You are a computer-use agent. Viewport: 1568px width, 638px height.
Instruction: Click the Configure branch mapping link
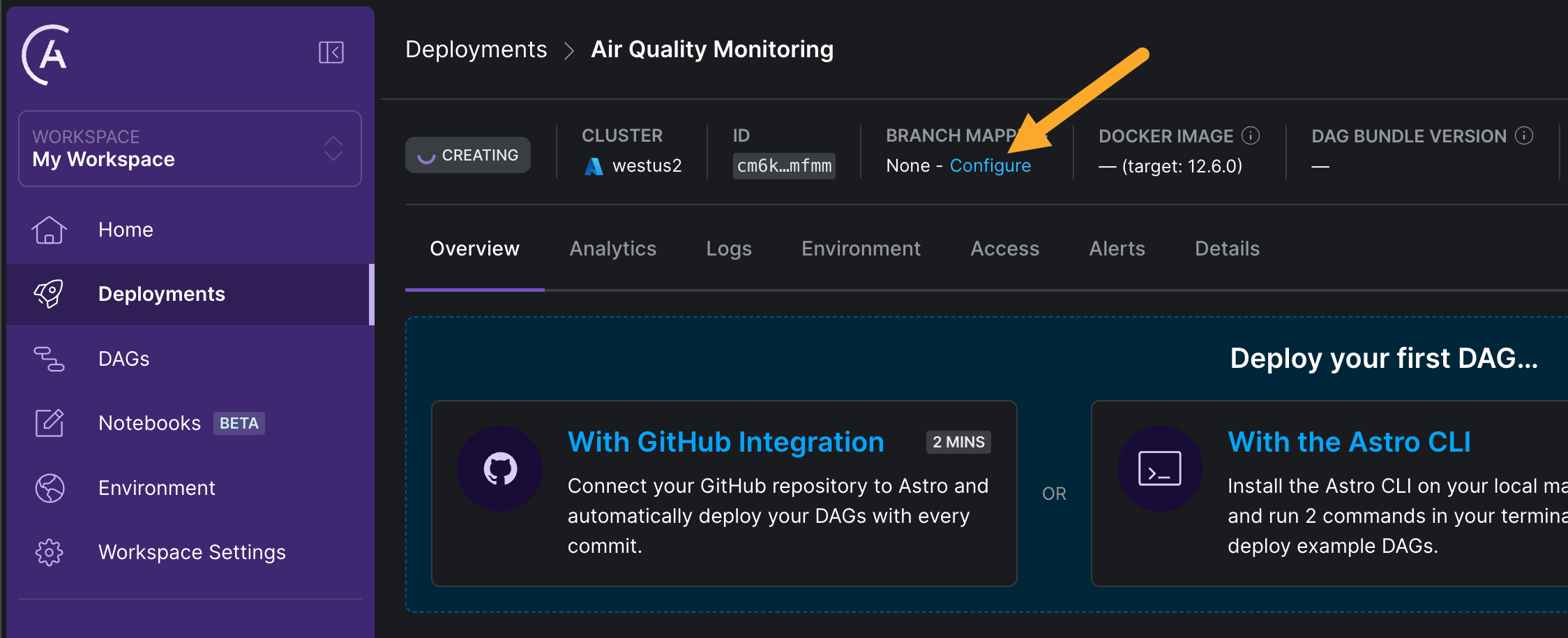990,166
